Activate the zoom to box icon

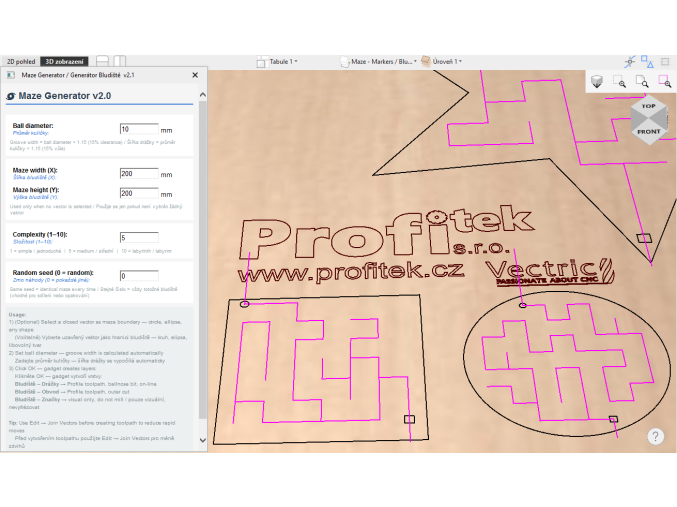click(x=620, y=81)
